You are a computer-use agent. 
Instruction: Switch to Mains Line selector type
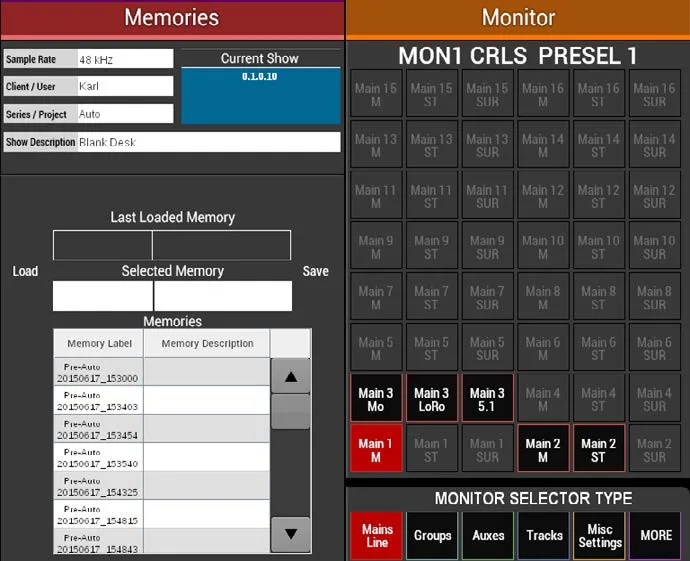click(377, 535)
